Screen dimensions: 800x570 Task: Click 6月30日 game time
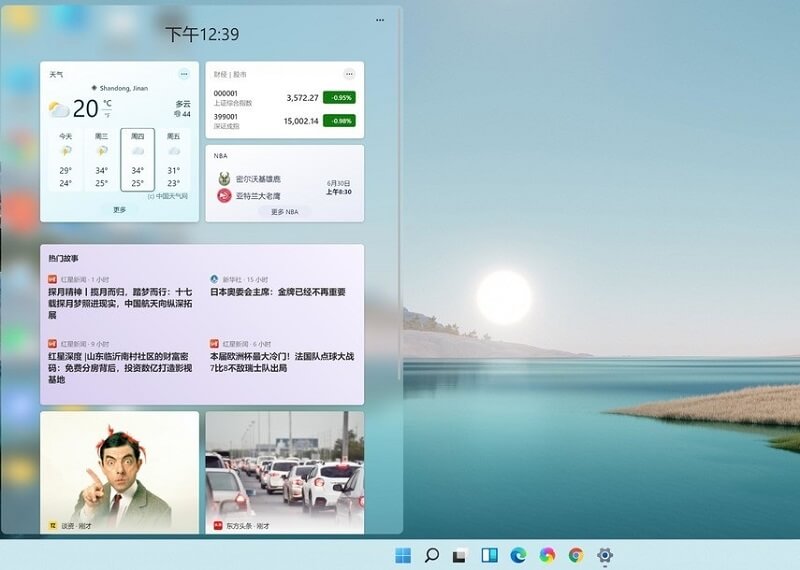coord(339,187)
